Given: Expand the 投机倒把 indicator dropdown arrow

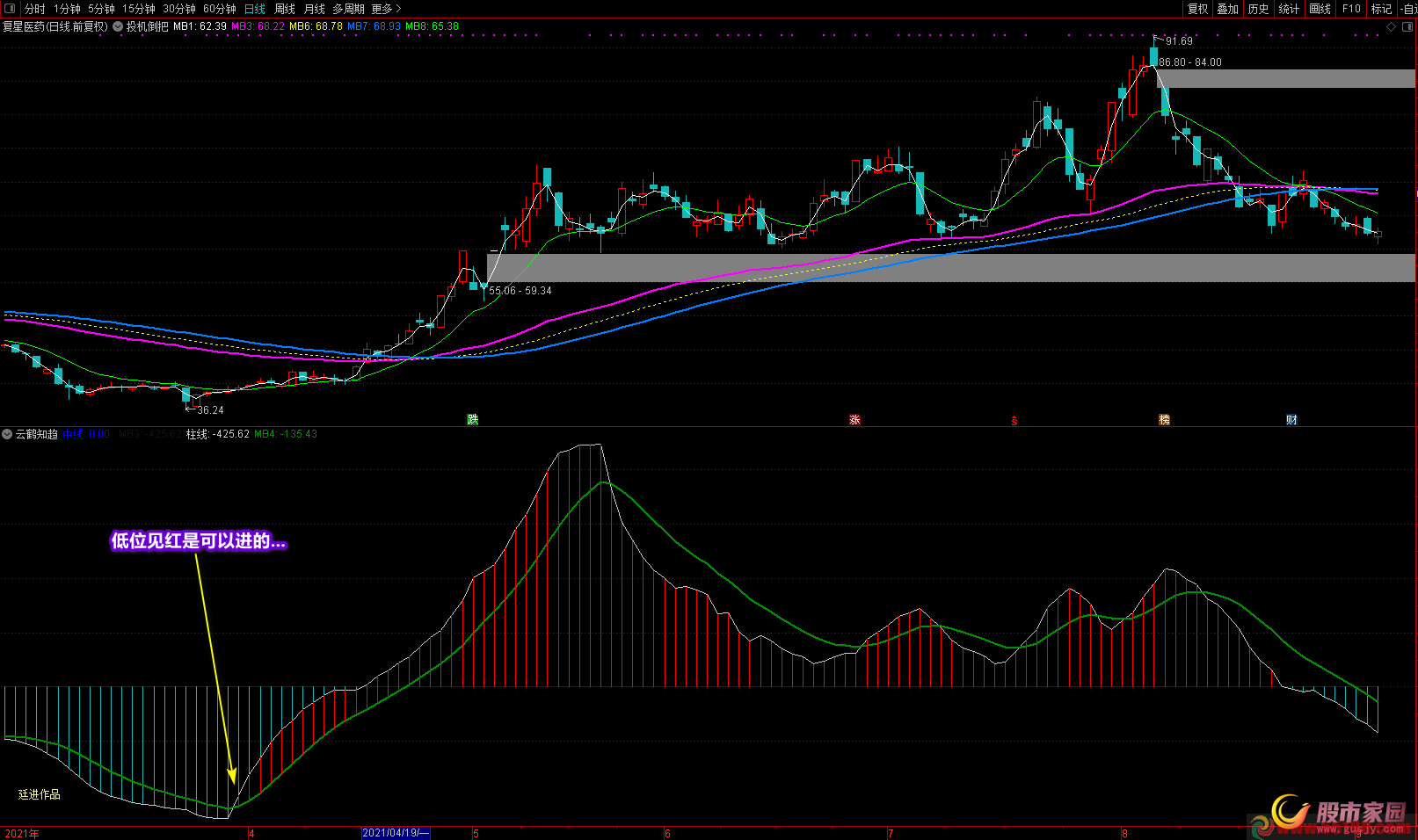Looking at the screenshot, I should click(118, 26).
